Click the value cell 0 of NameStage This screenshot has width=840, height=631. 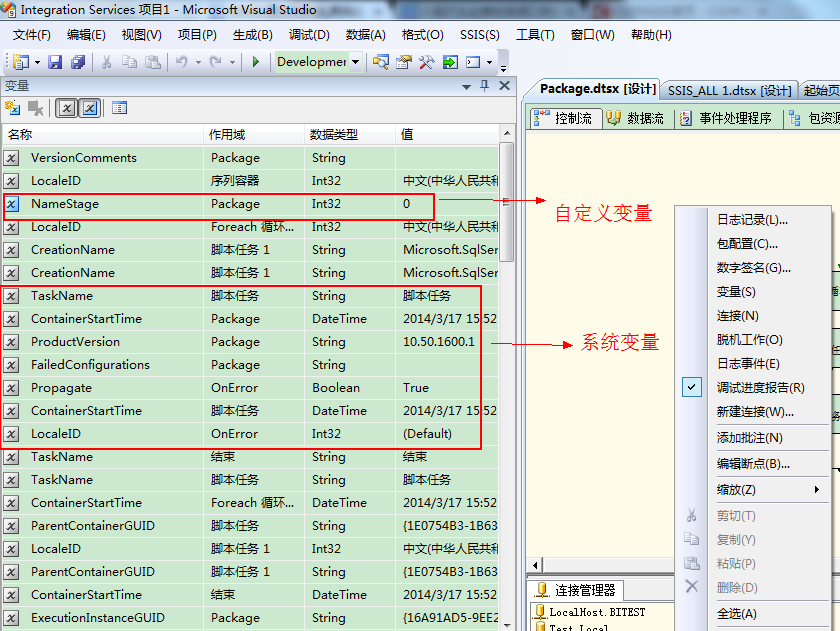point(447,204)
